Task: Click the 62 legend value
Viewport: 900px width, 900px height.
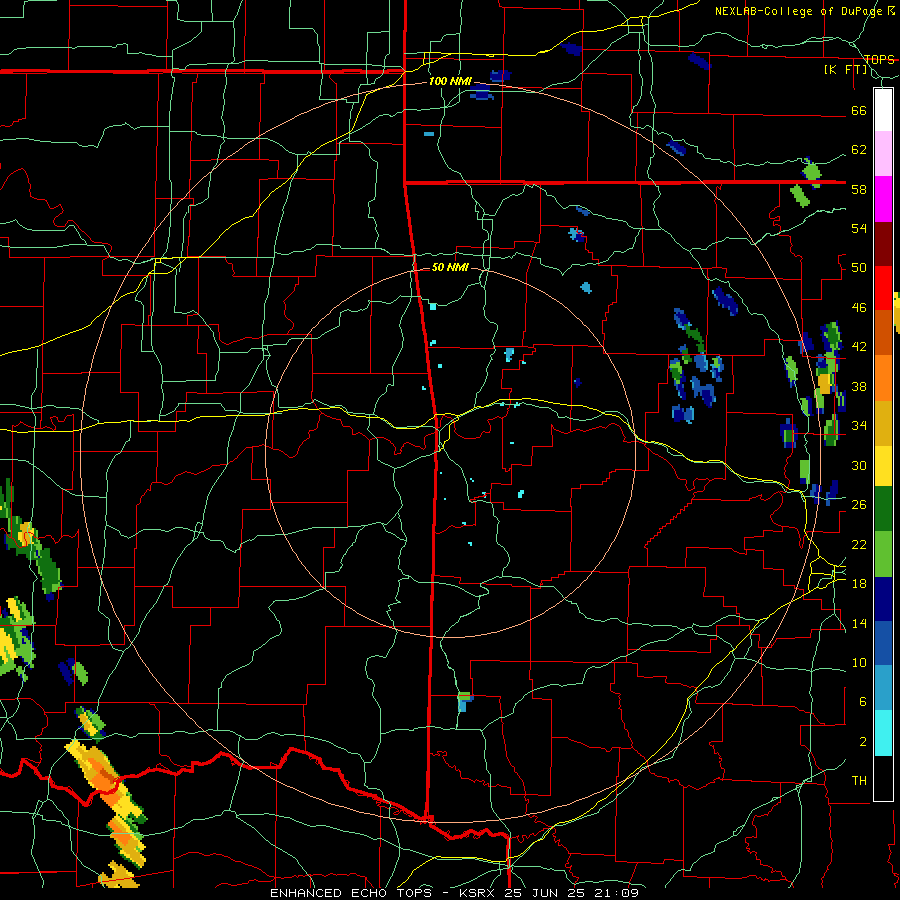Action: coord(859,150)
